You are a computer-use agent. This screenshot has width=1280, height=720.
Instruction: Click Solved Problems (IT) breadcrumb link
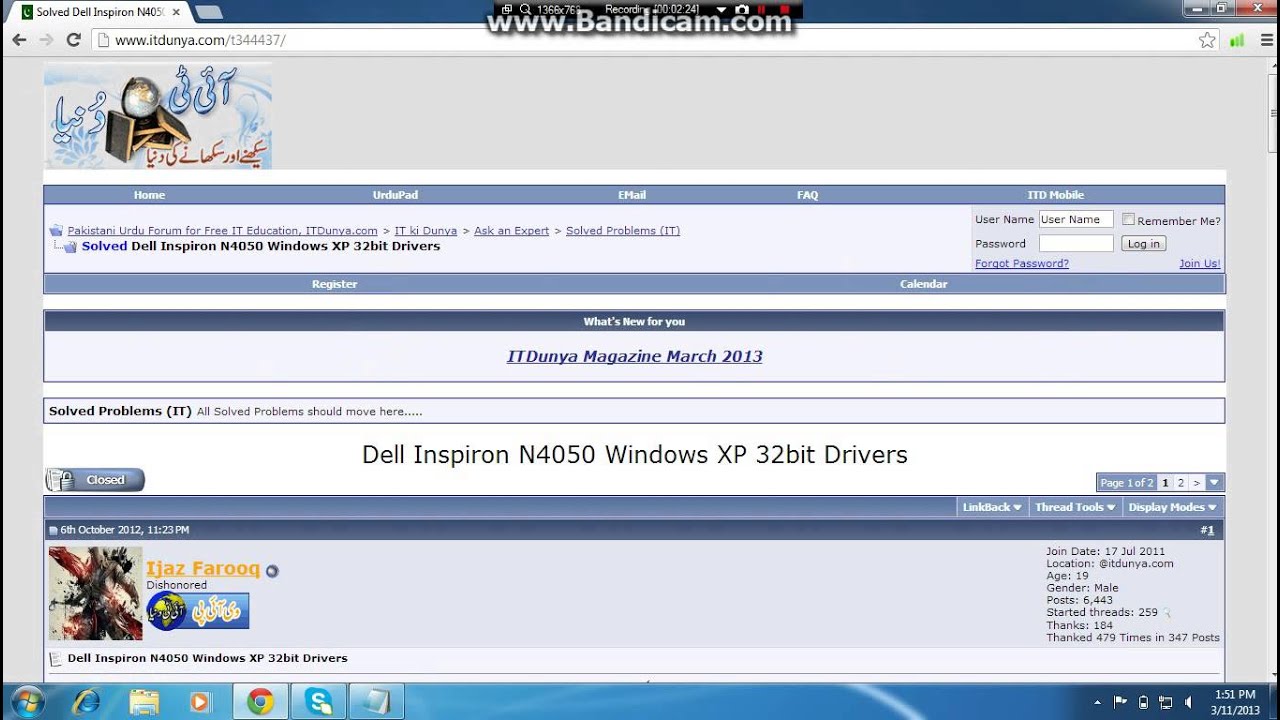(622, 231)
